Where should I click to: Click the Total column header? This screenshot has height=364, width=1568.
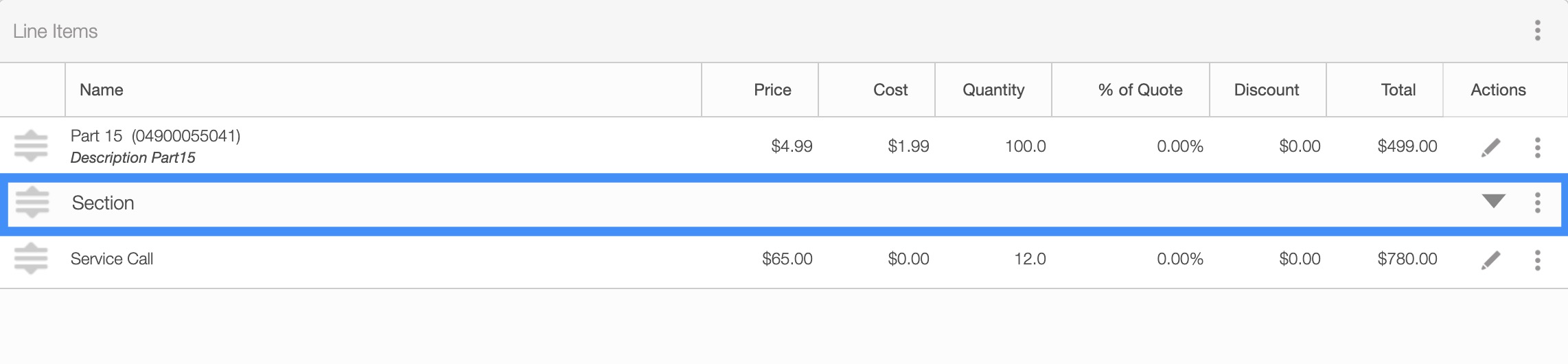pos(1398,90)
